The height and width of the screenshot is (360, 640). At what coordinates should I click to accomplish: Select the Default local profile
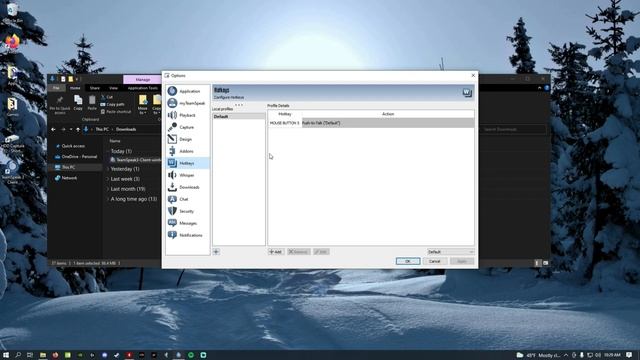point(239,116)
